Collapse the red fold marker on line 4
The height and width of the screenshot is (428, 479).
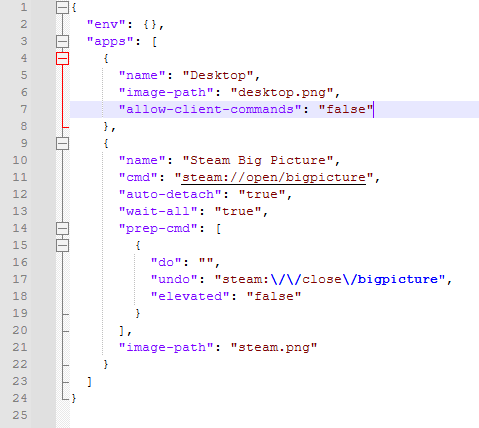point(62,58)
